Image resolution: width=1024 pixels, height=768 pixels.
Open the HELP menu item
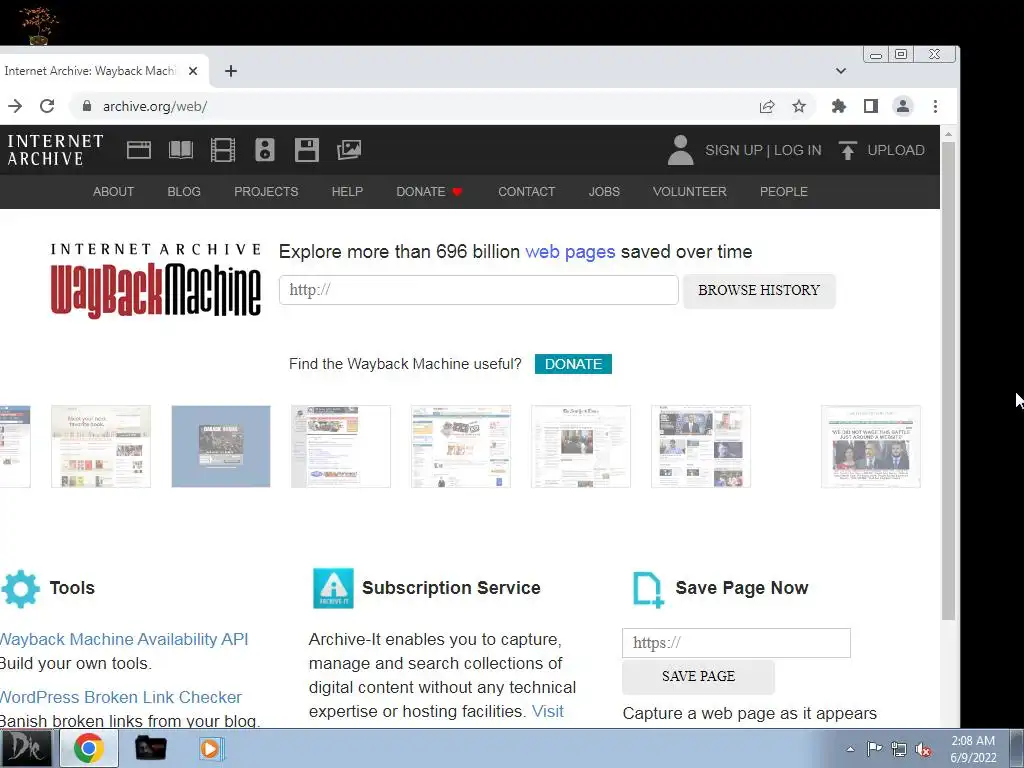point(347,191)
